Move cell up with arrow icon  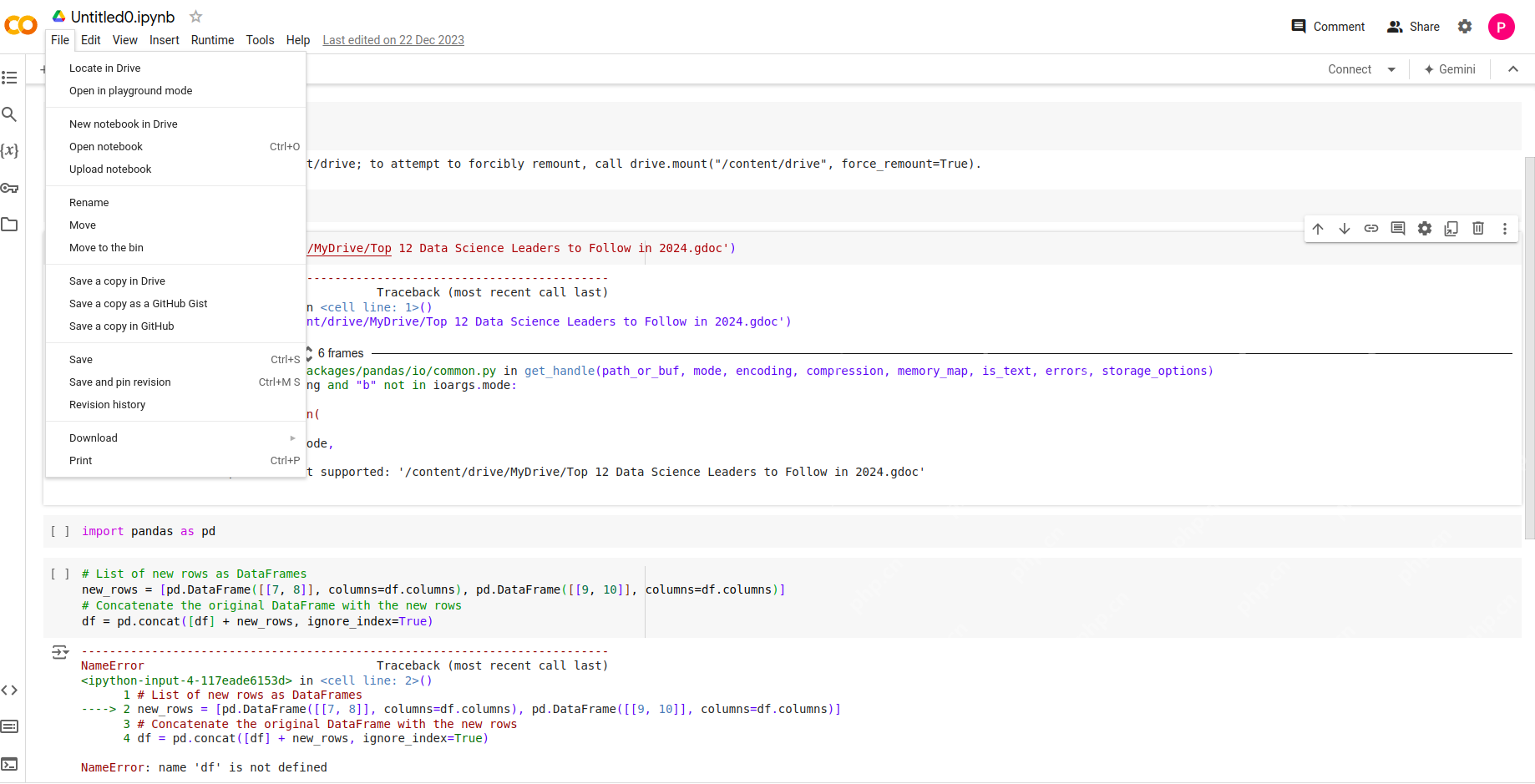[x=1318, y=229]
